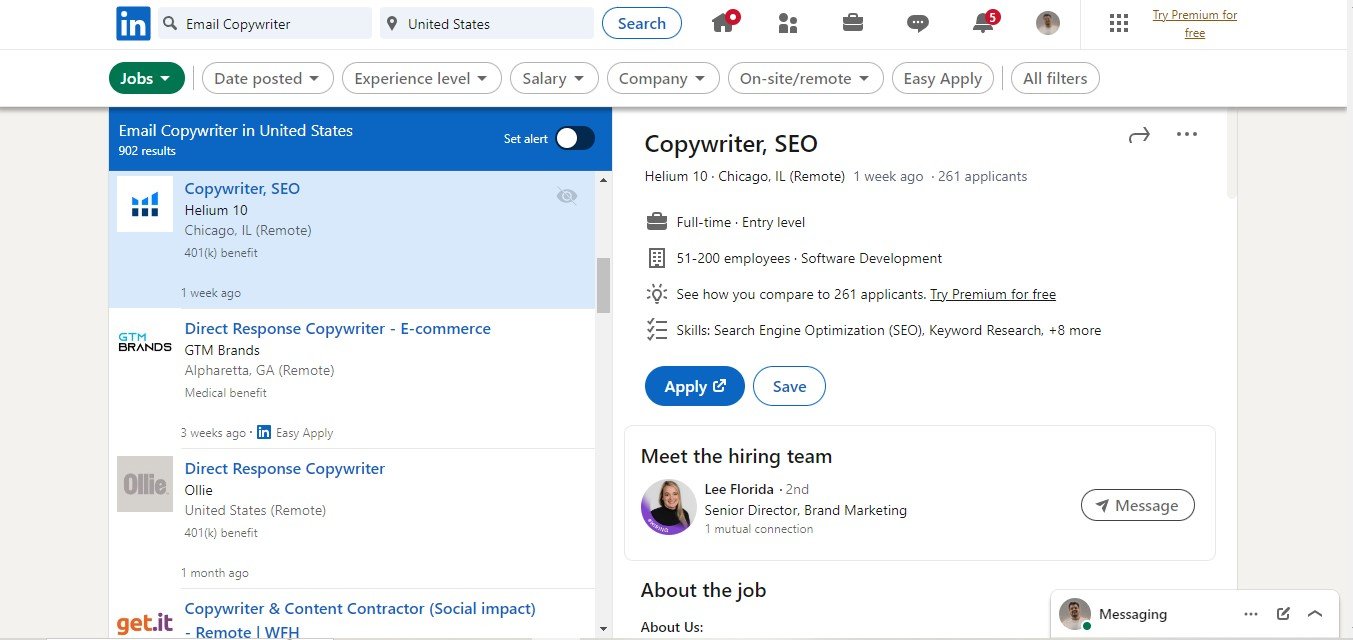Open Direct Response Copywriter - E-commerce listing
This screenshot has width=1353, height=640.
point(338,328)
